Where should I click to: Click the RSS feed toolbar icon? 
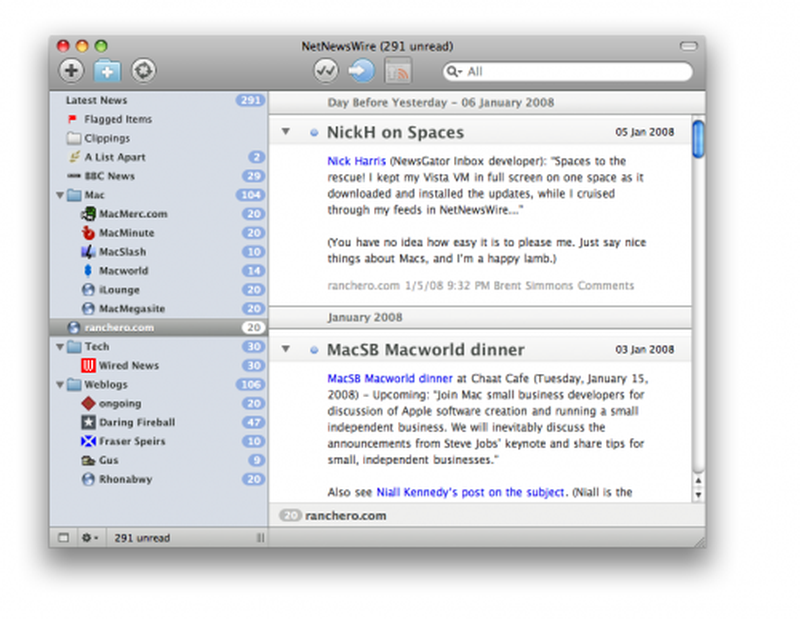397,70
